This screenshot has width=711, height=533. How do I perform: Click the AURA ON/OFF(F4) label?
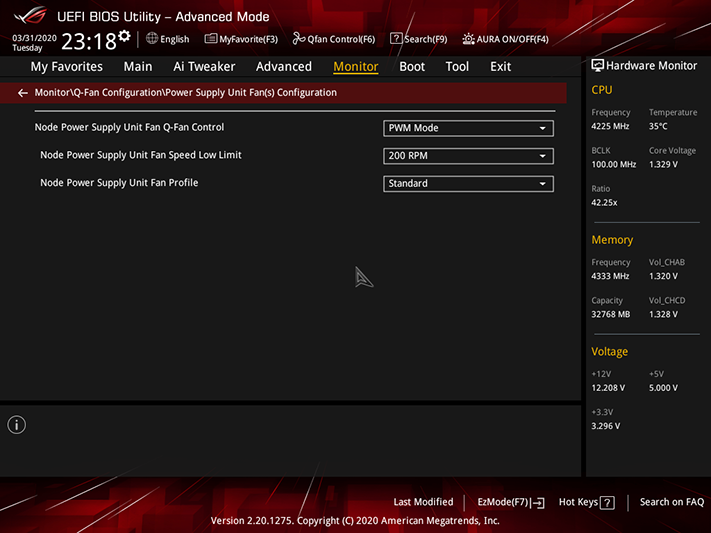coord(512,39)
